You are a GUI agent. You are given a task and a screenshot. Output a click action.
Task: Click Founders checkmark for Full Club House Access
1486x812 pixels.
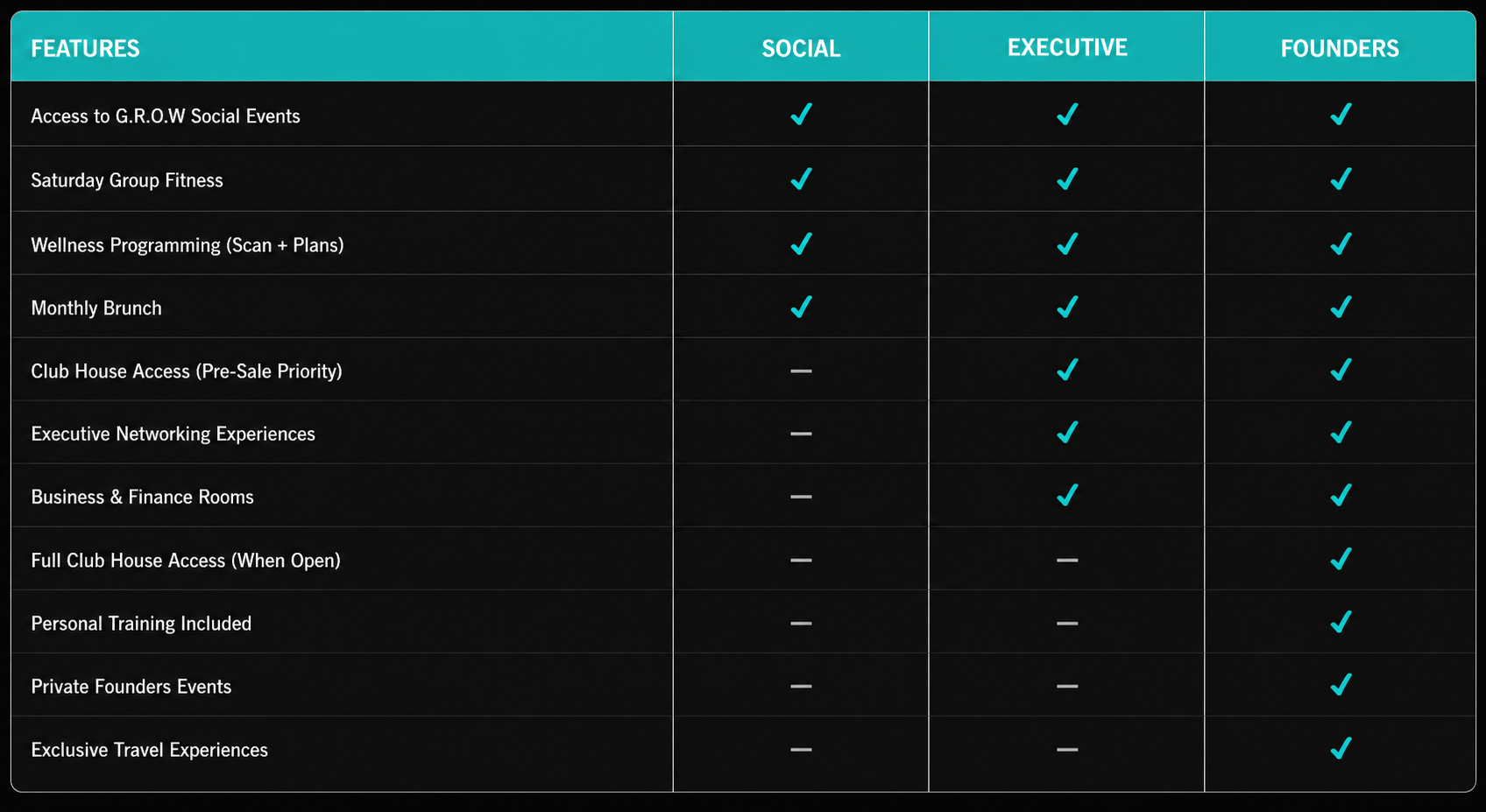[1341, 559]
